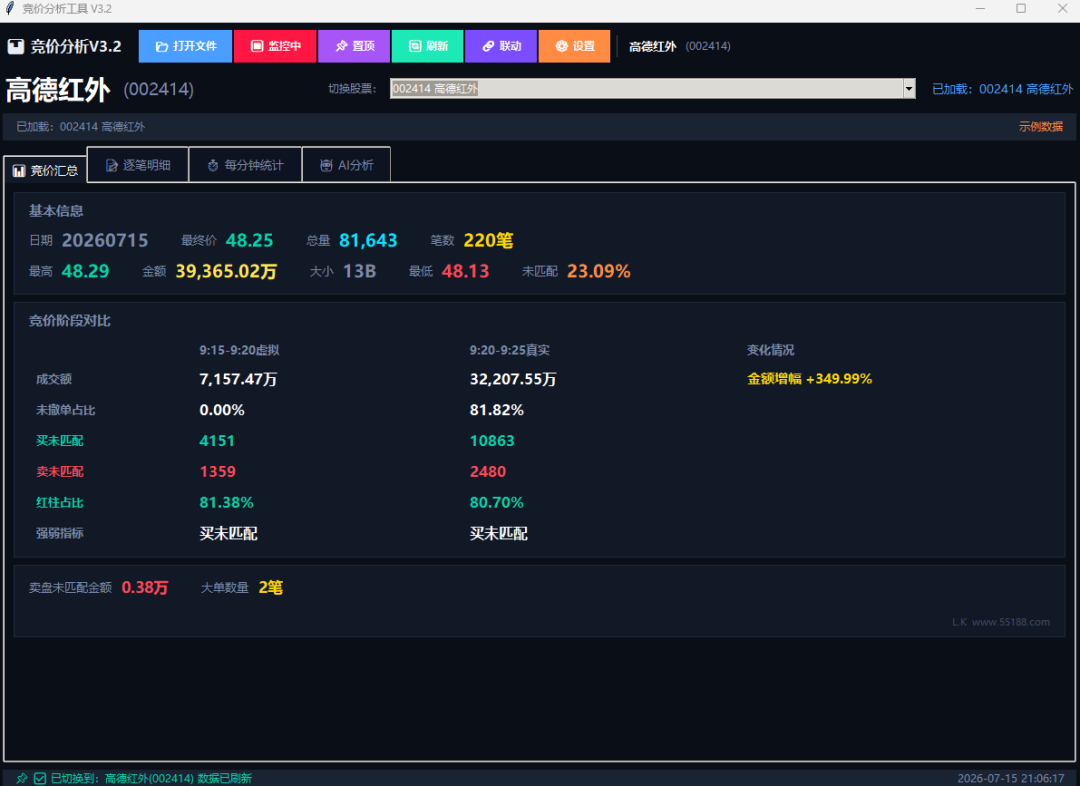1080x786 pixels.
Task: Toggle the 监控中 monitoring button
Action: click(x=275, y=46)
